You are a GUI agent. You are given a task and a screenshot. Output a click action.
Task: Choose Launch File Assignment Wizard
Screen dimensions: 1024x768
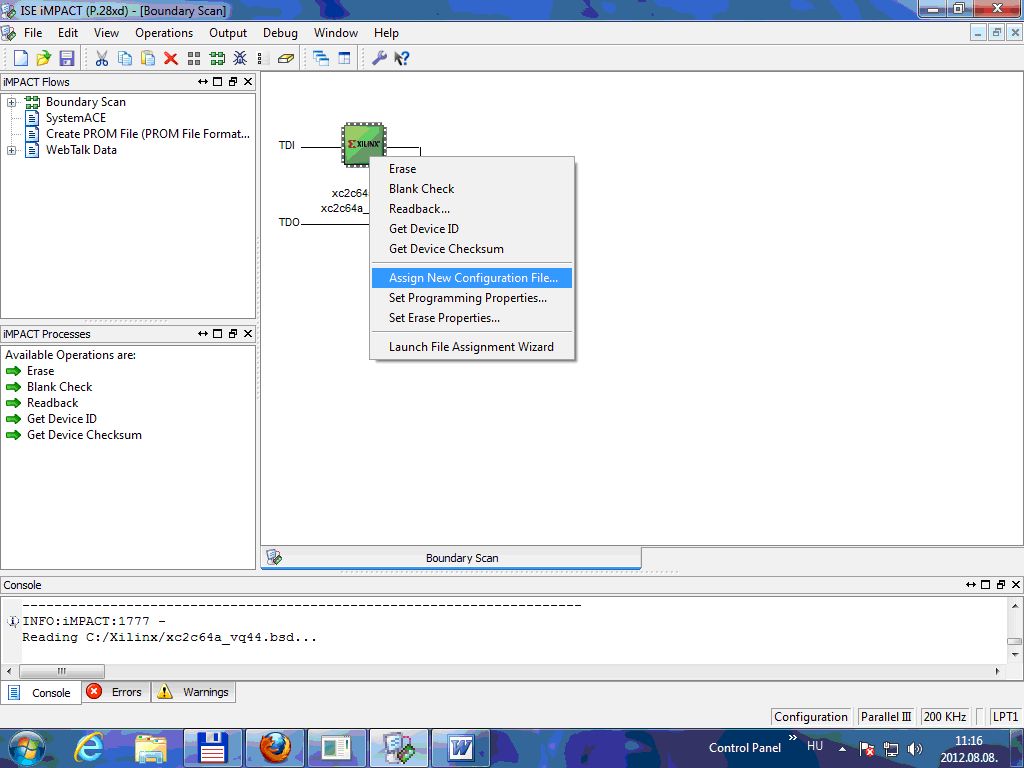click(470, 347)
